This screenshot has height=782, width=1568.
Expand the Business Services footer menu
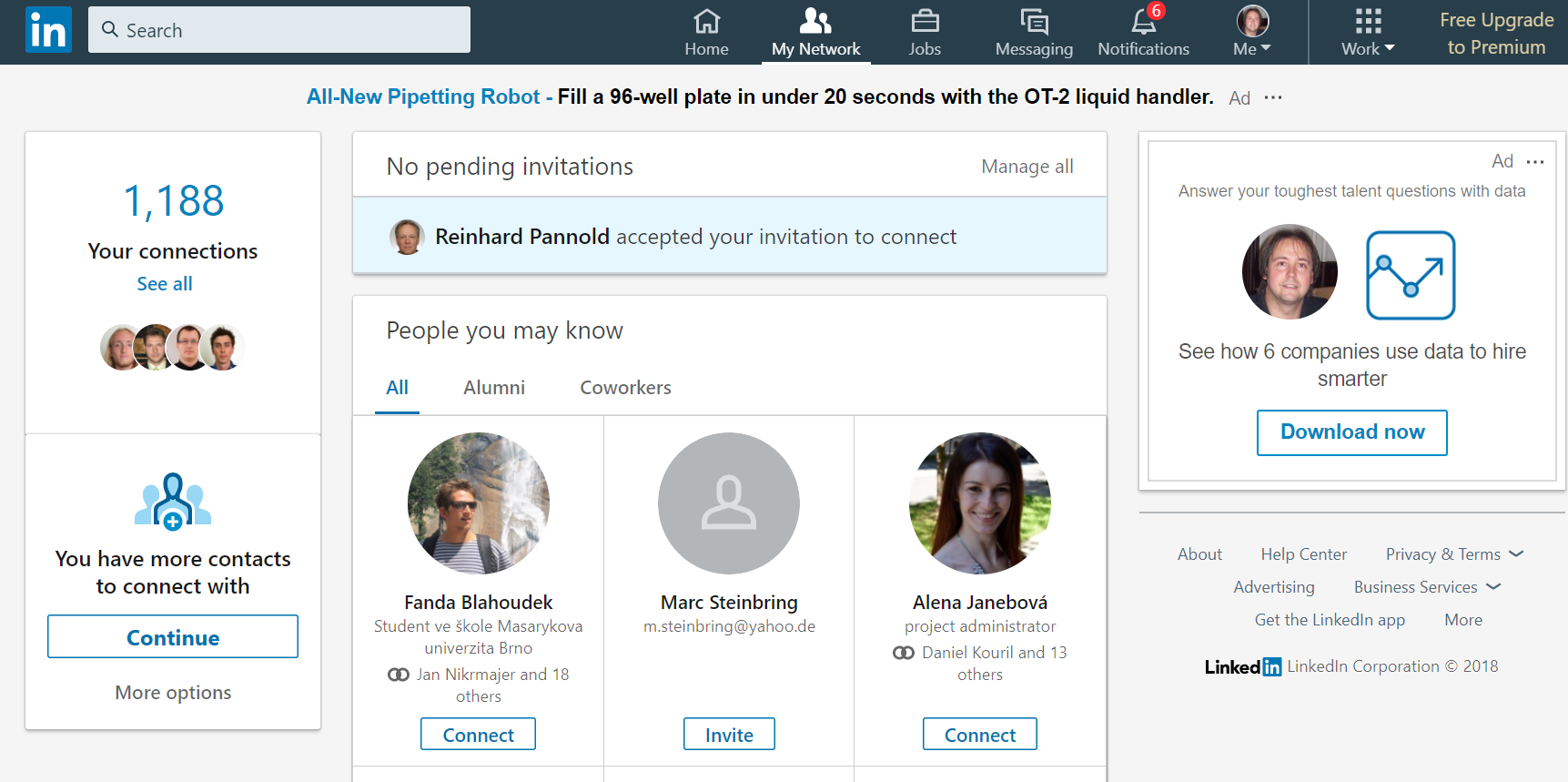(1427, 587)
